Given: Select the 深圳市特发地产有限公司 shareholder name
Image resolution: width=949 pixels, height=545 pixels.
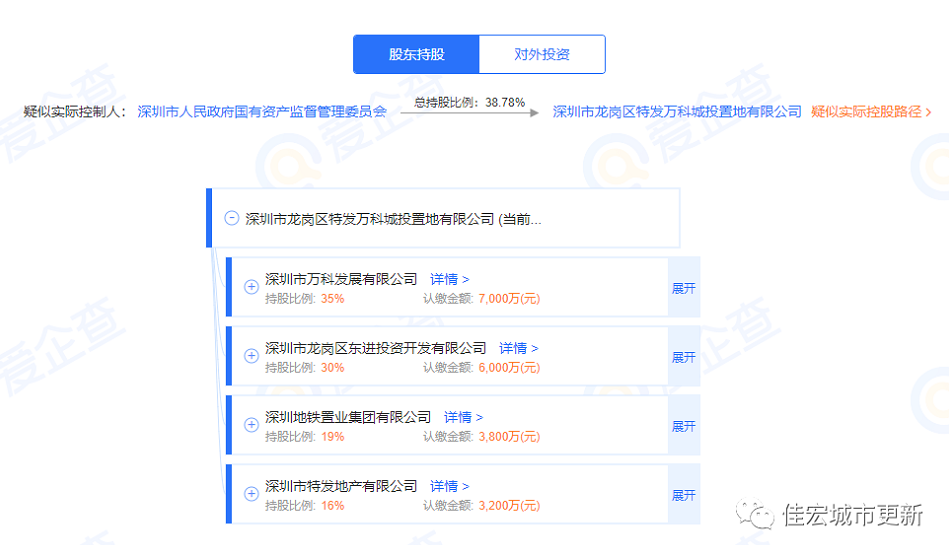Looking at the screenshot, I should [x=341, y=486].
